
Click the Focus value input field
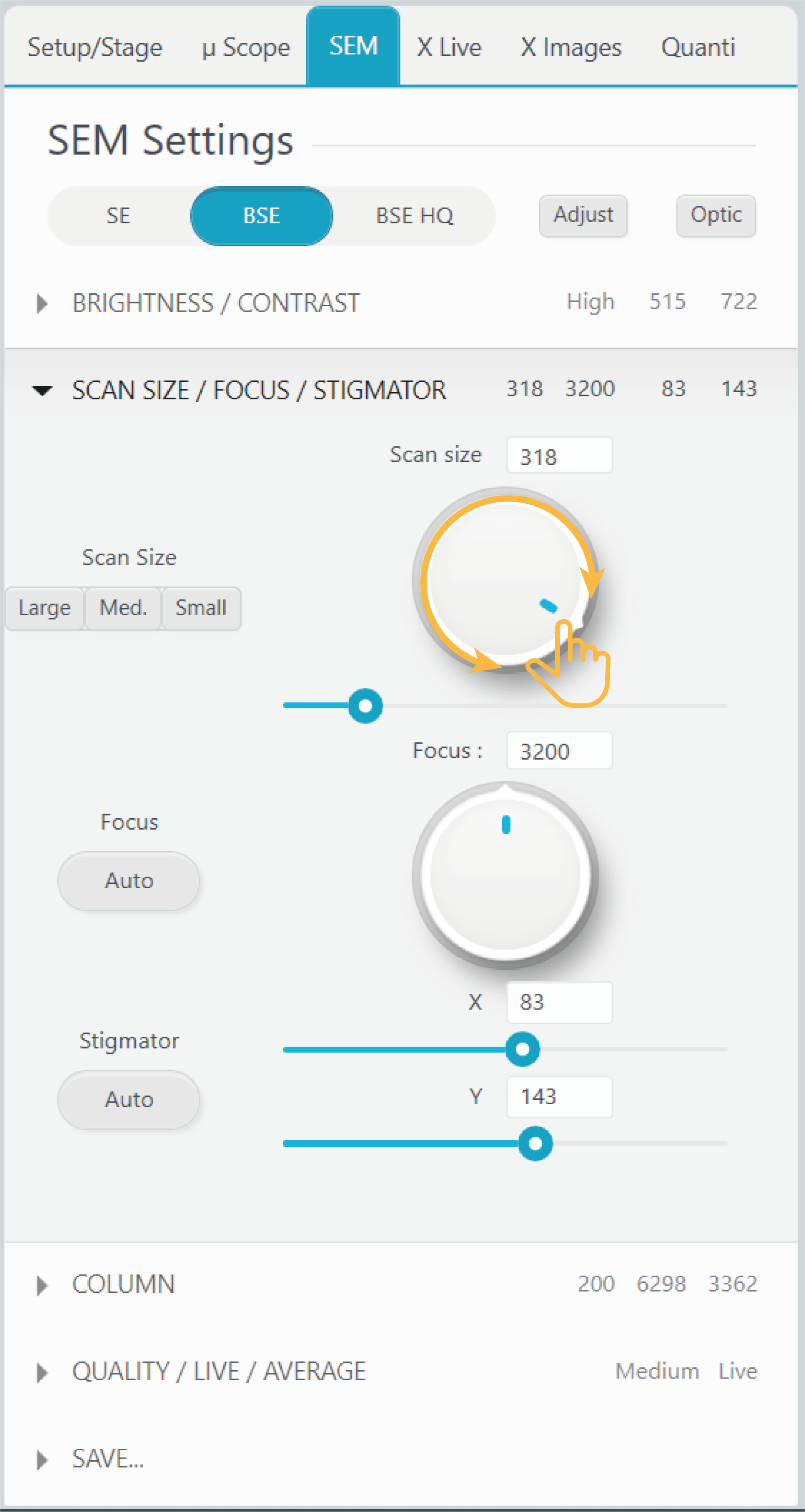[x=558, y=751]
